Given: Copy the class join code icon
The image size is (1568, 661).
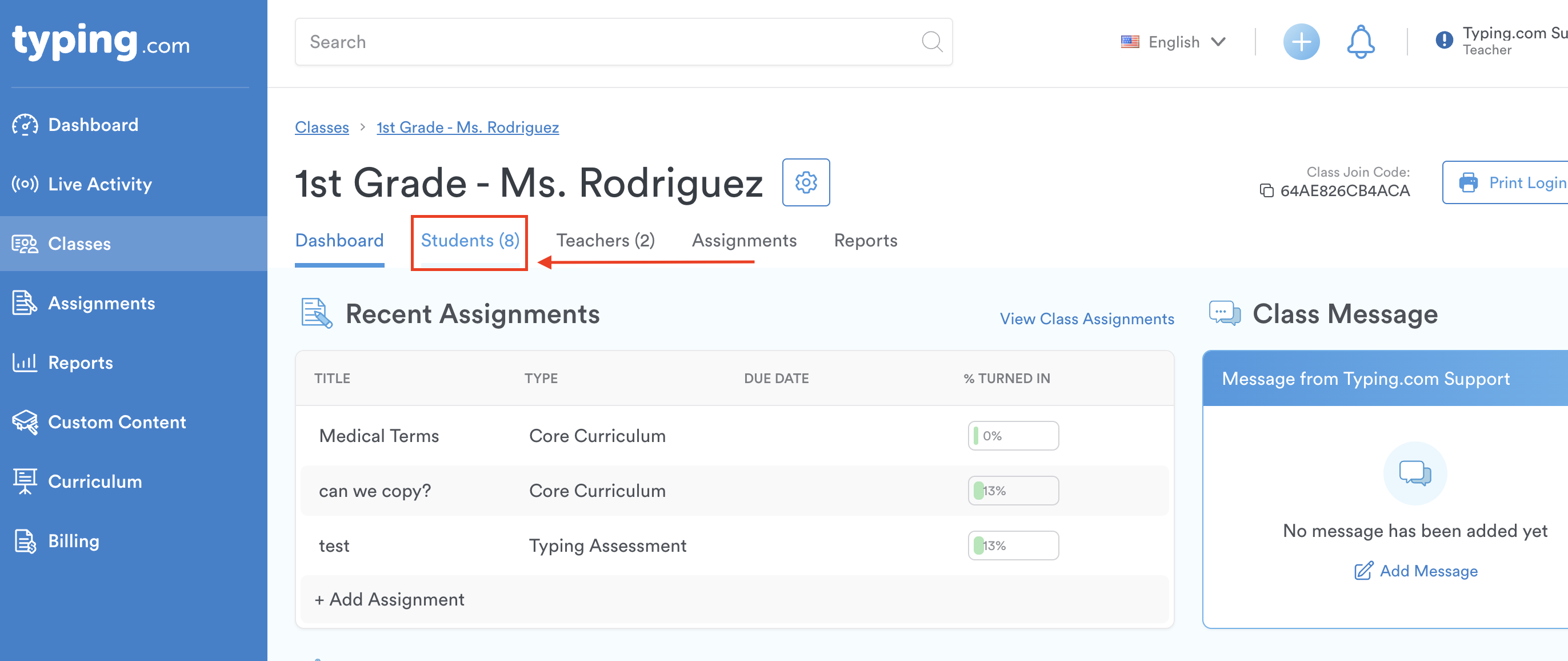Looking at the screenshot, I should pyautogui.click(x=1266, y=190).
